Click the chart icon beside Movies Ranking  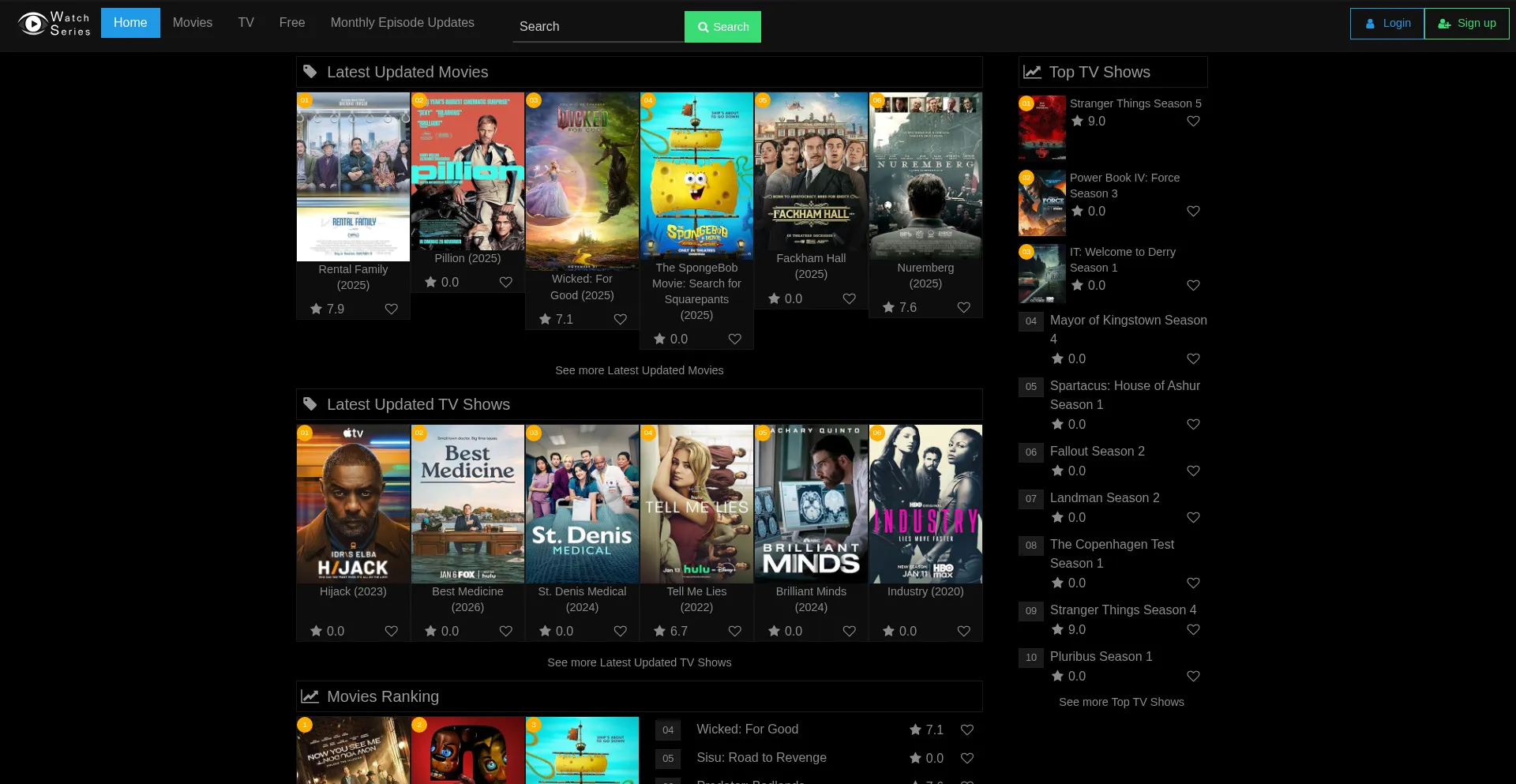310,696
